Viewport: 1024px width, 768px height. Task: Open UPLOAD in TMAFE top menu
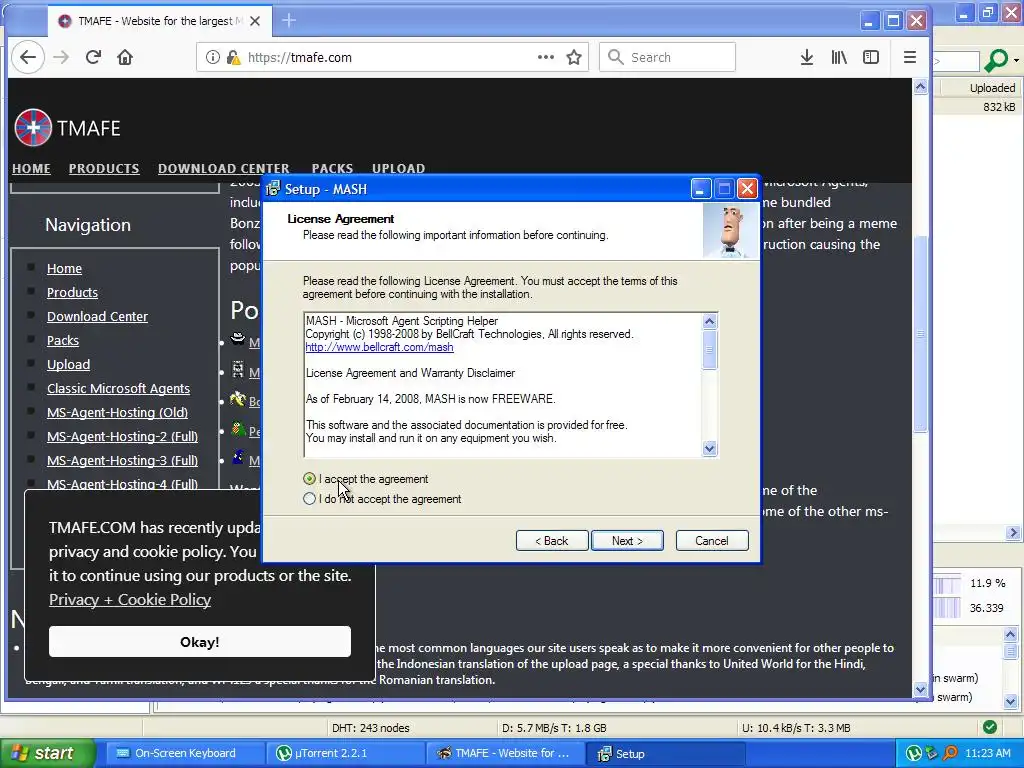[398, 168]
